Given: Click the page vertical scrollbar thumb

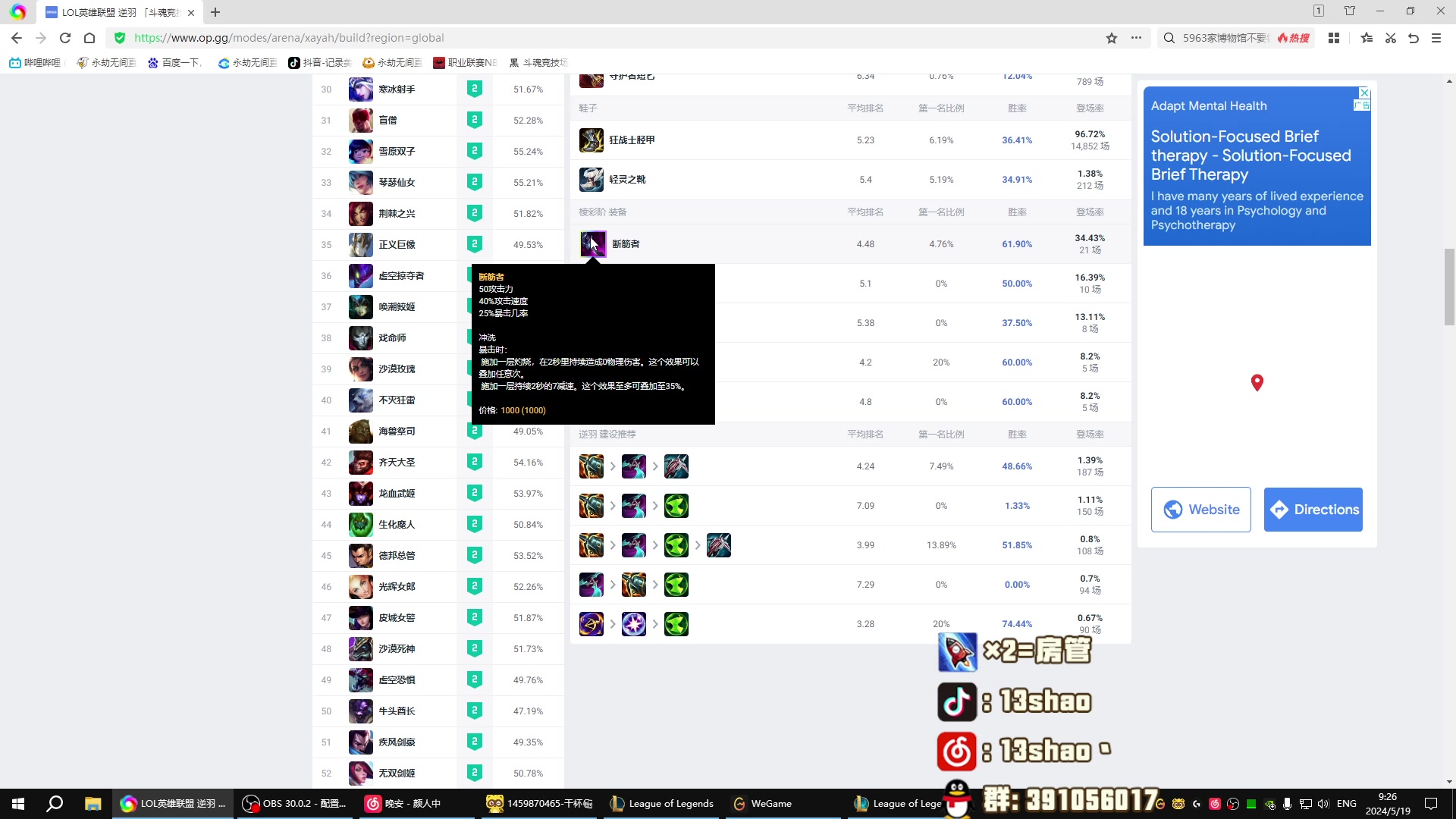Looking at the screenshot, I should click(1449, 287).
